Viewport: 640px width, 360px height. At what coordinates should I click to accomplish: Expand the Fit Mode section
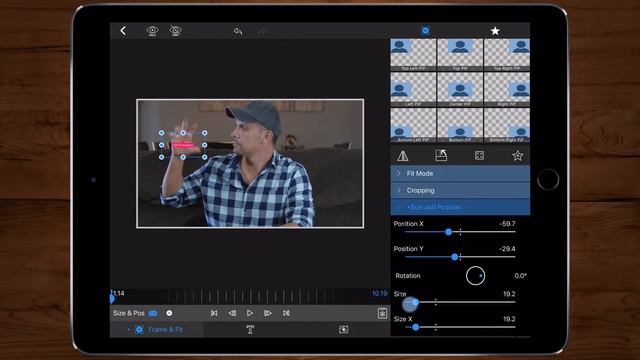[x=460, y=173]
